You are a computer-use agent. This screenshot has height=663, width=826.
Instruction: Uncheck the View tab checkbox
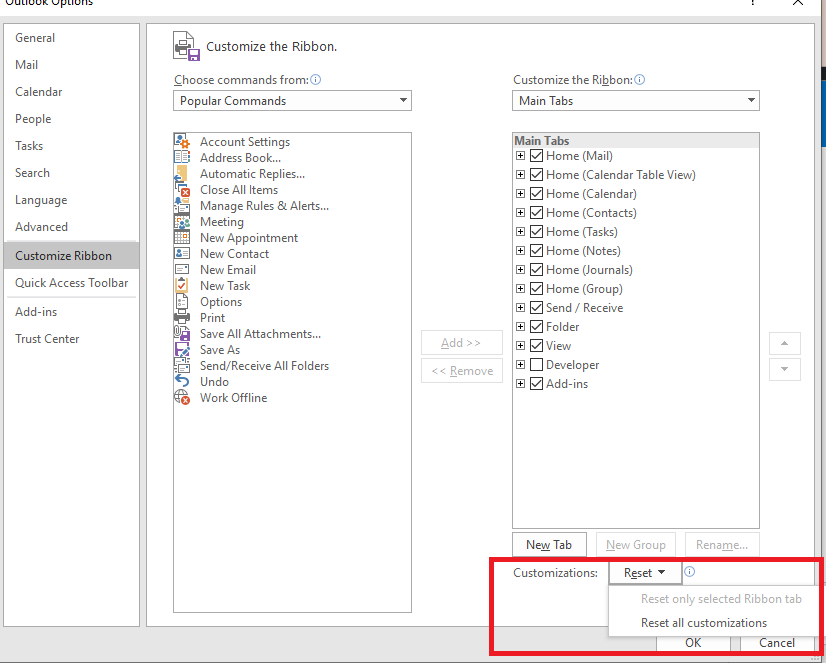click(x=536, y=345)
